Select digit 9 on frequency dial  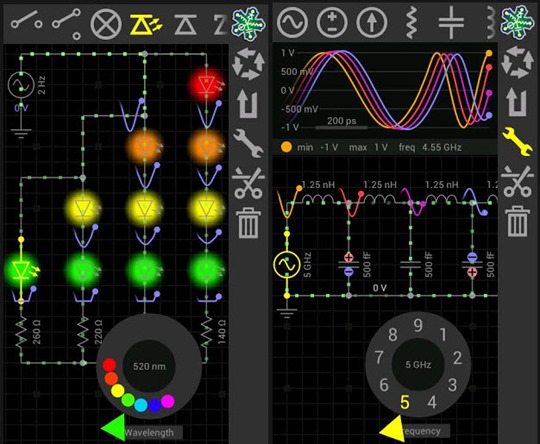418,326
